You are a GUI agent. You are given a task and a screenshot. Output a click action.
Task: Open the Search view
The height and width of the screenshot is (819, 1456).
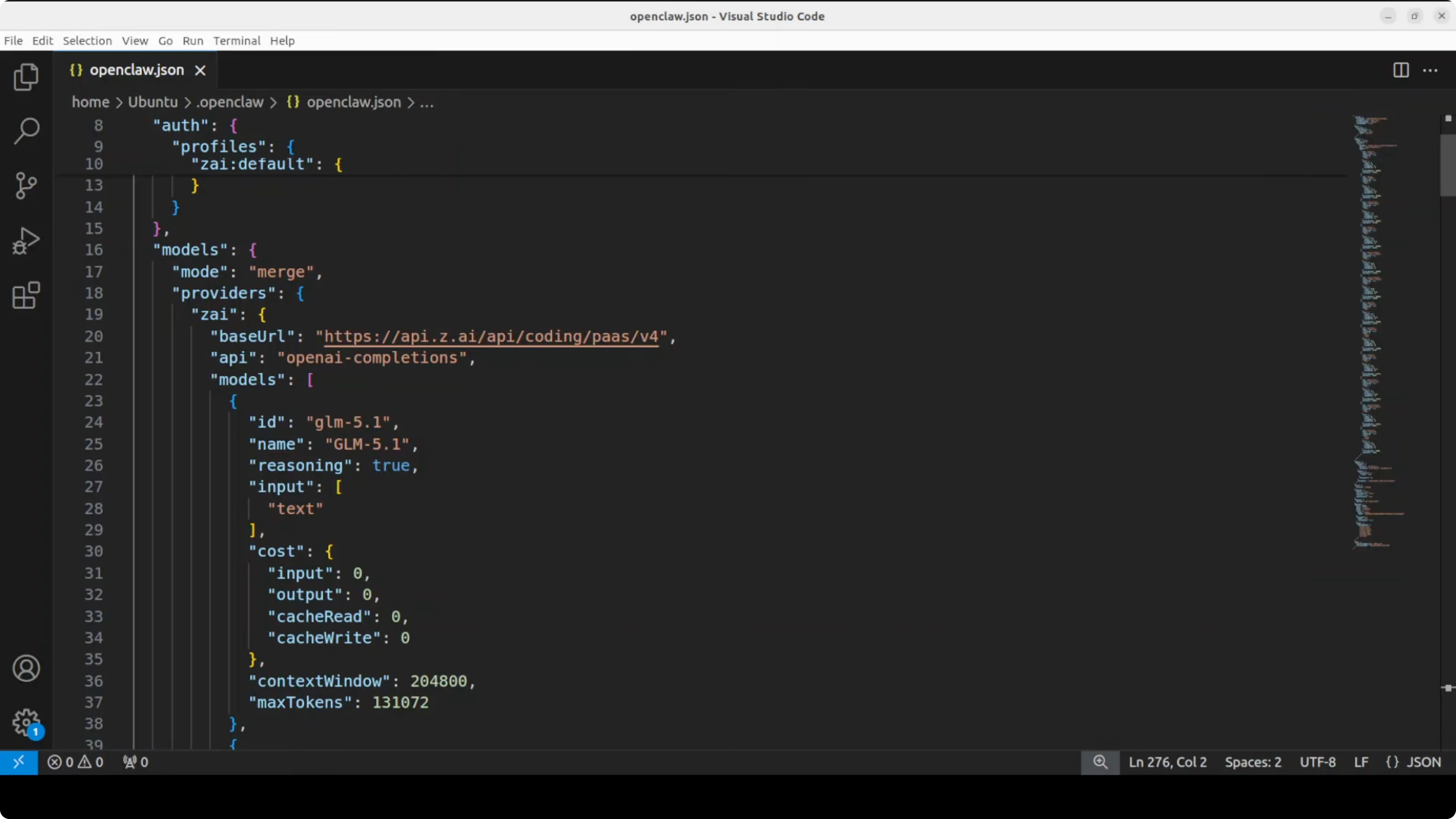click(25, 130)
